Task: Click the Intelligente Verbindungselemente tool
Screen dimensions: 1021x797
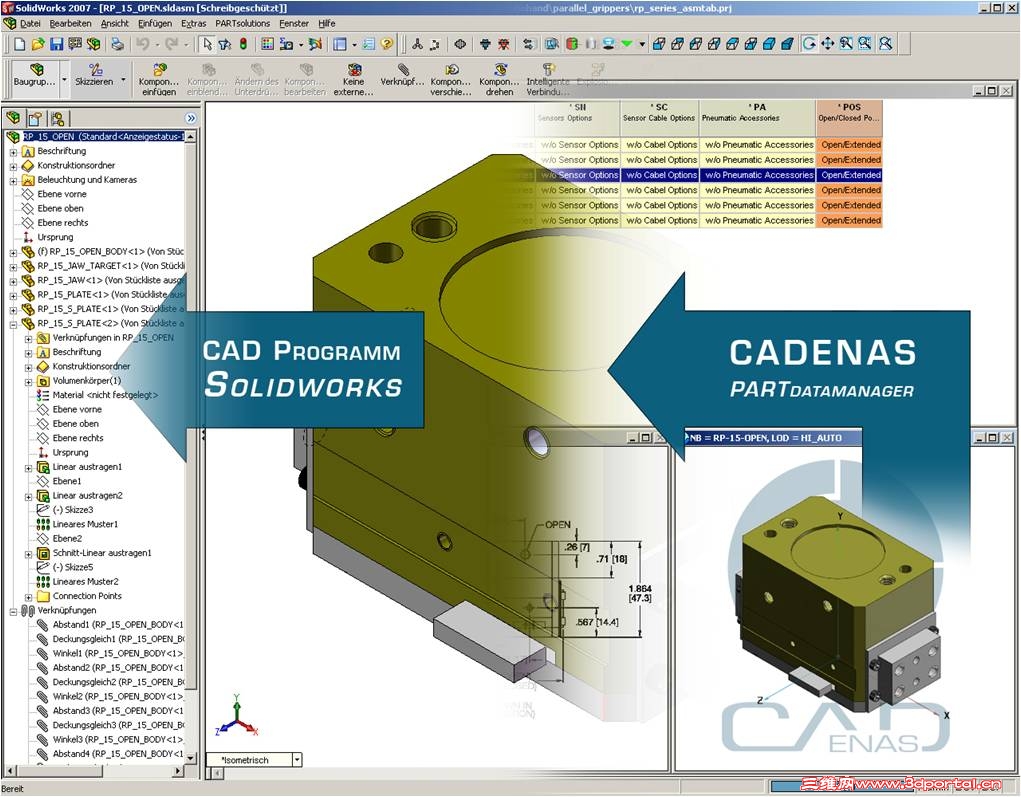Action: tap(548, 79)
